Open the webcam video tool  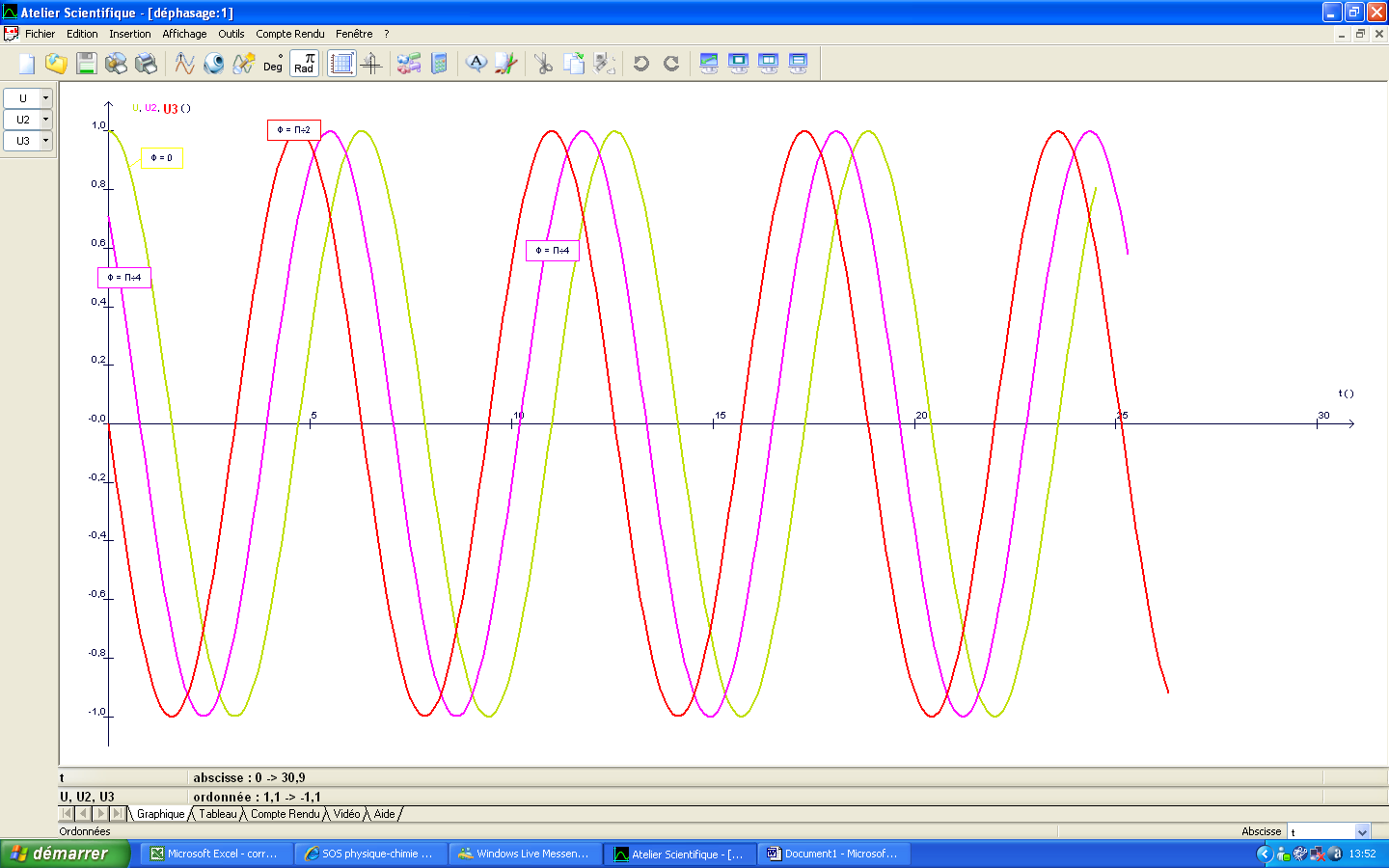[x=214, y=64]
